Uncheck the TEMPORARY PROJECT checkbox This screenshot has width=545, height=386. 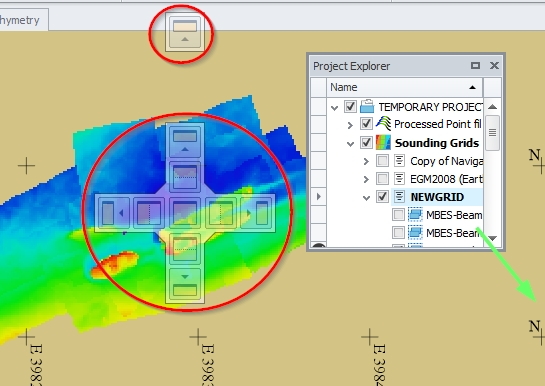350,106
